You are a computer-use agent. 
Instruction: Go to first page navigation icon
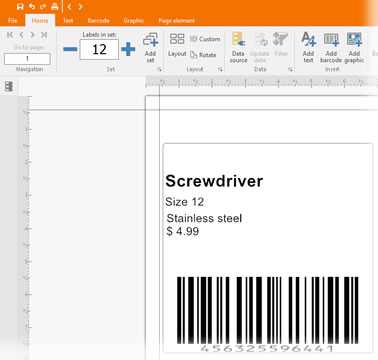coord(10,35)
